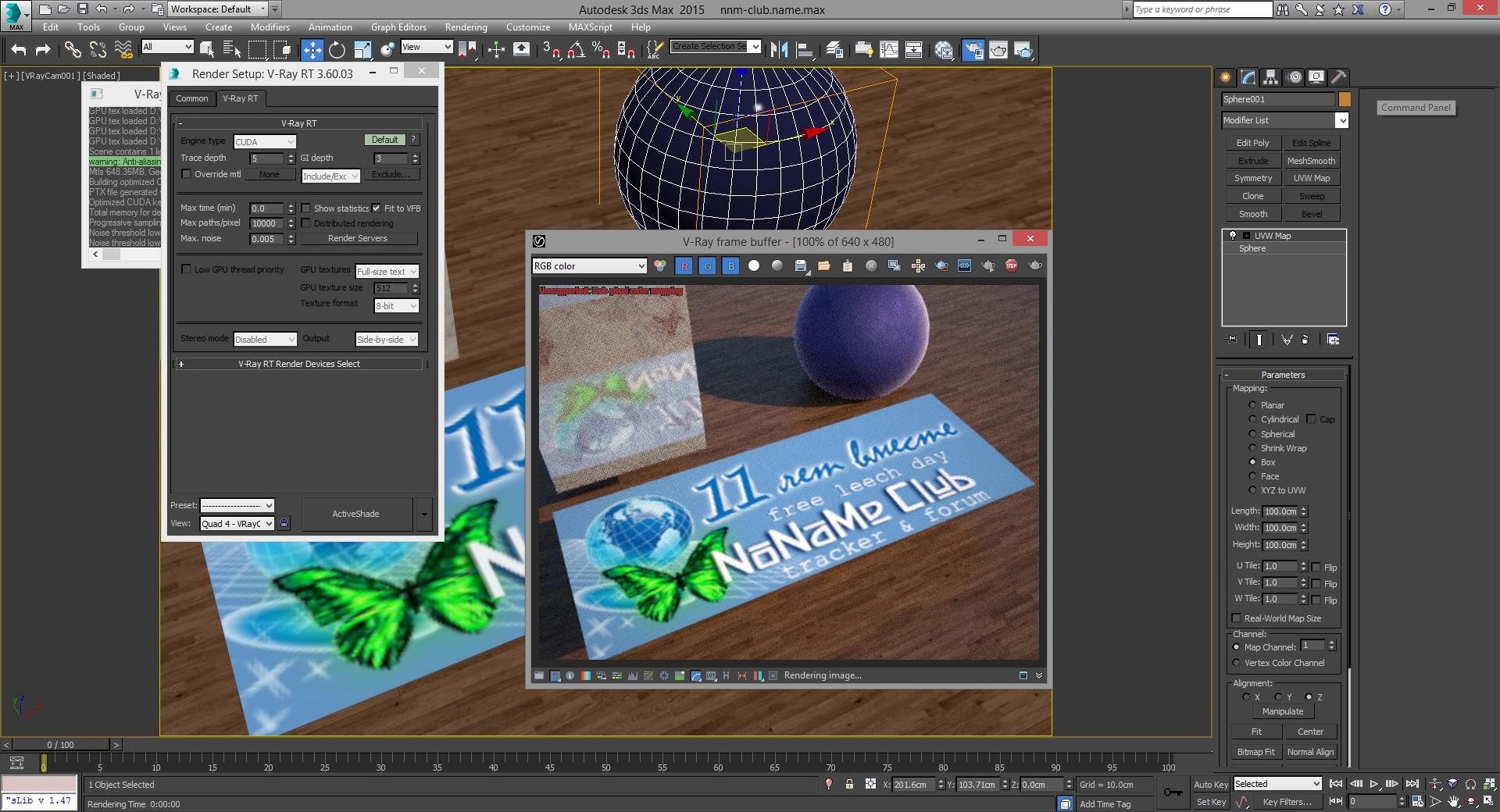Open Select by Name list
This screenshot has width=1500, height=812.
[x=232, y=50]
